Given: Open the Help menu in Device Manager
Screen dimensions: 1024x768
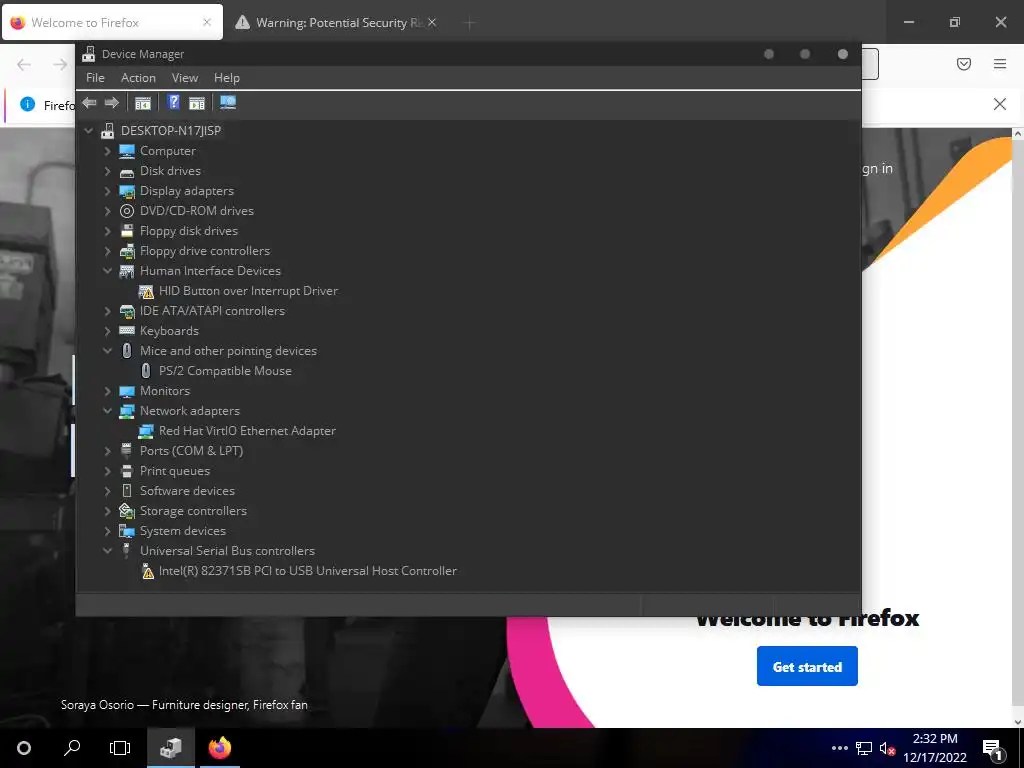Looking at the screenshot, I should coord(227,78).
